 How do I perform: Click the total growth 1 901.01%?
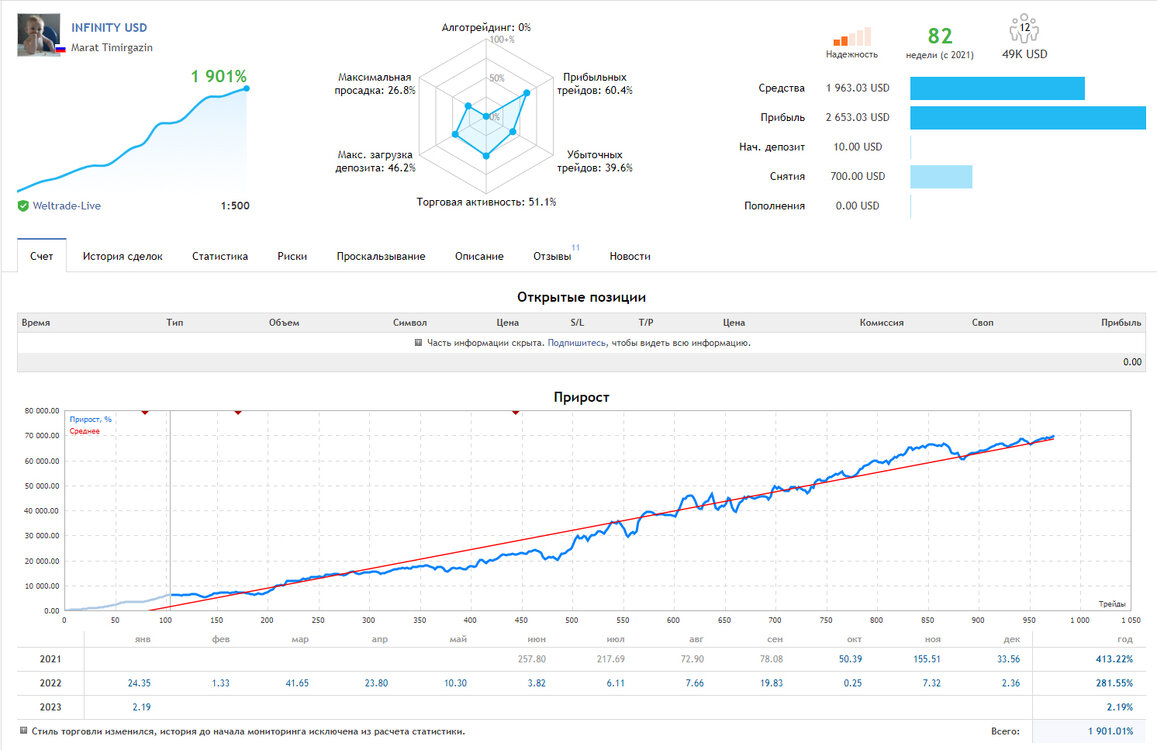tap(1110, 732)
